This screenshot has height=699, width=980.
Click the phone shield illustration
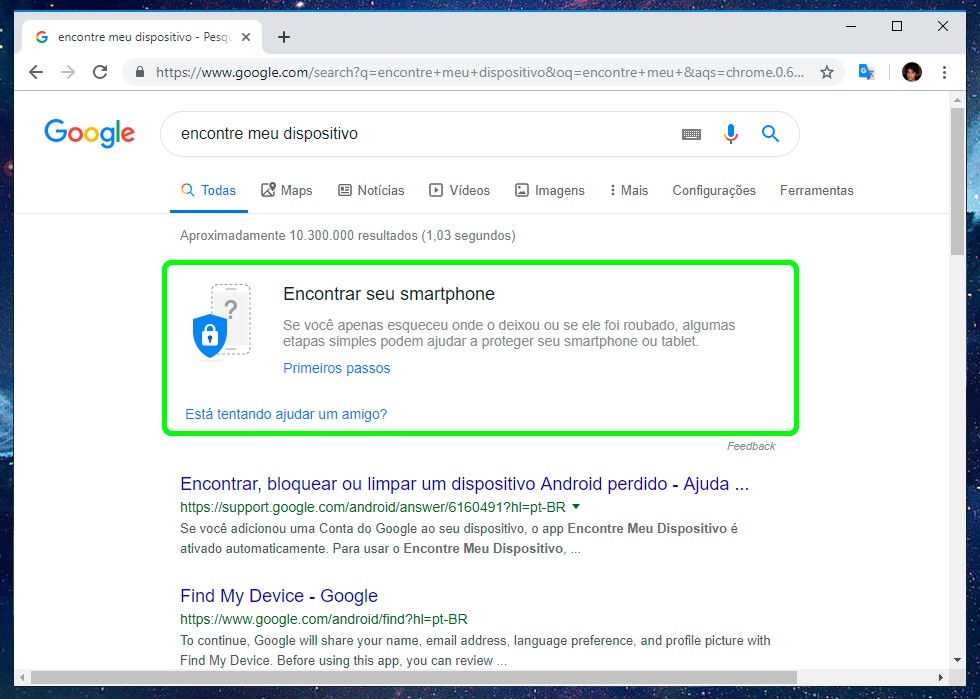click(222, 321)
